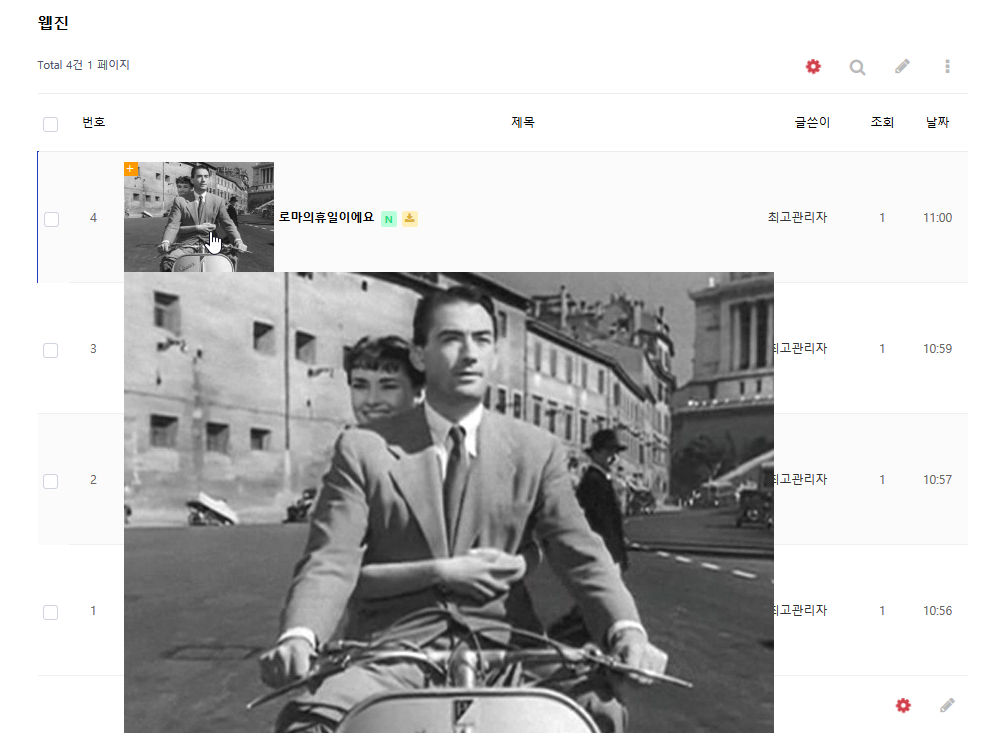Click author 최고관리자 in the 10:57 row

pos(799,479)
